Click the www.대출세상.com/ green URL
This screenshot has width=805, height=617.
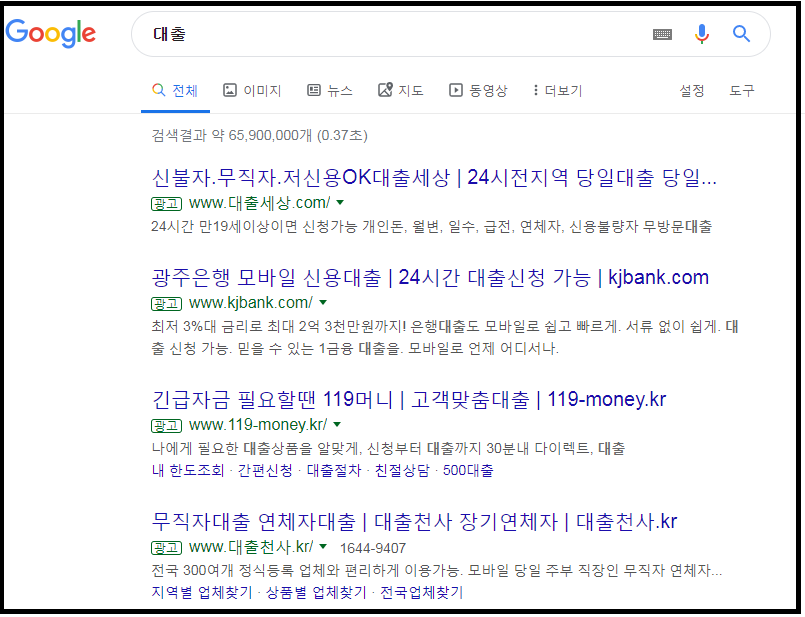pos(259,203)
